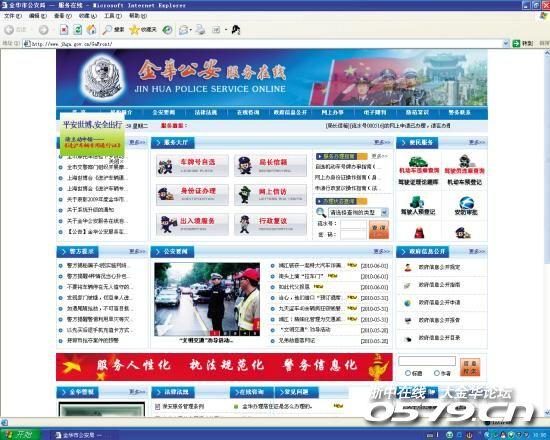Go to the browser Home page icon

[91, 30]
